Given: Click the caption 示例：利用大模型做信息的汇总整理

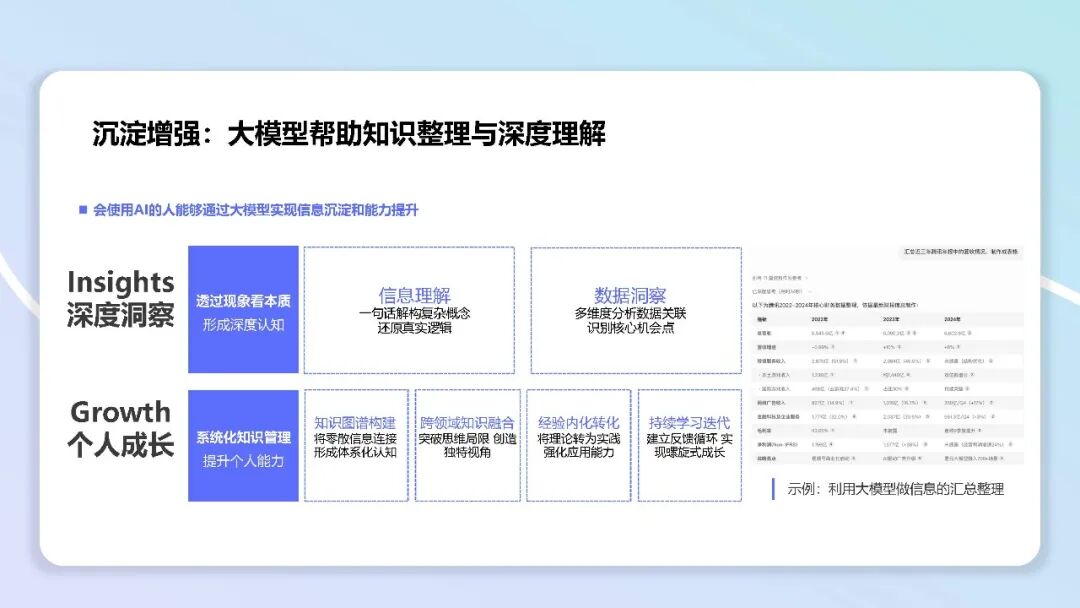Looking at the screenshot, I should [895, 489].
